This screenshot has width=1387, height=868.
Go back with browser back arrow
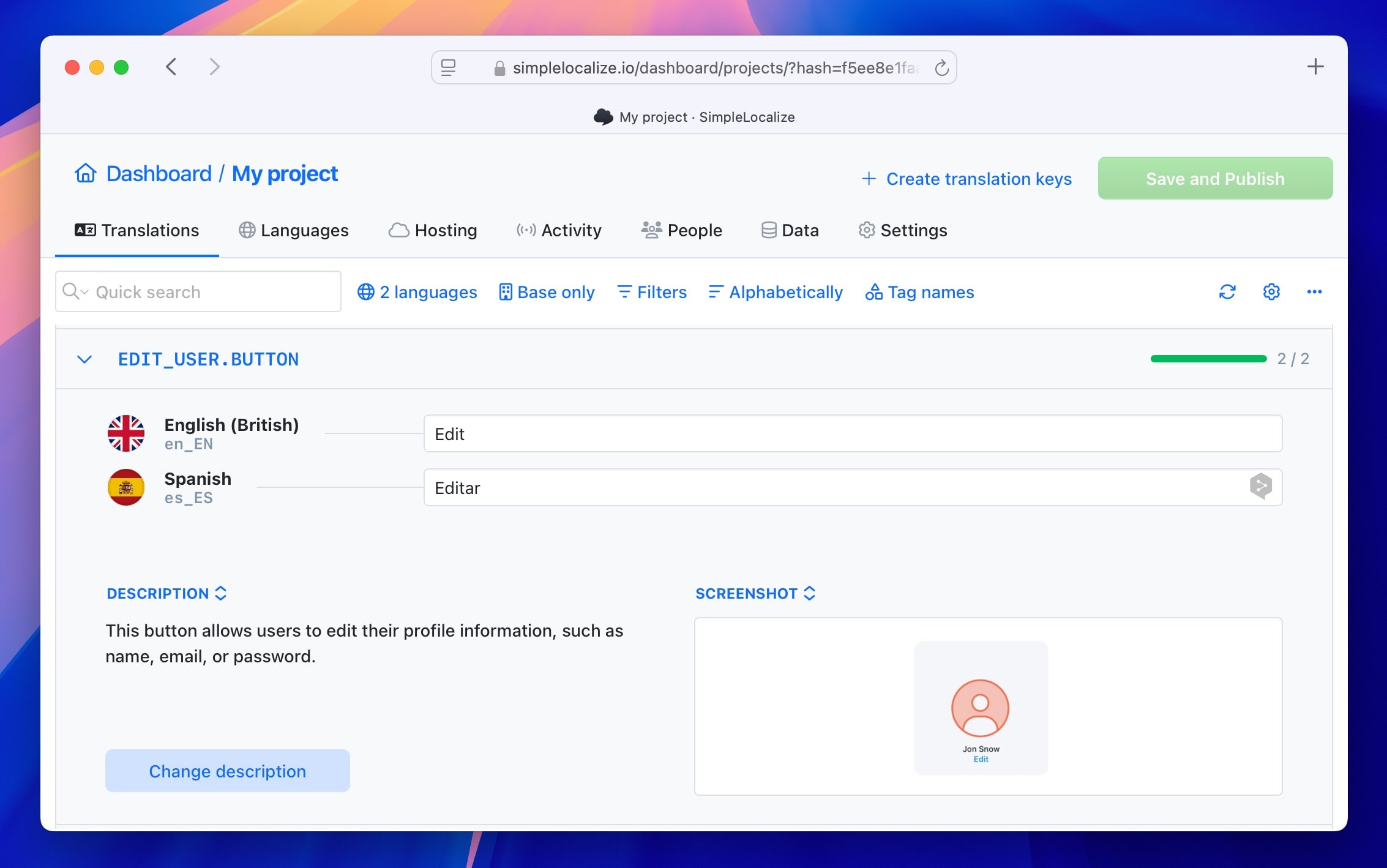point(171,67)
